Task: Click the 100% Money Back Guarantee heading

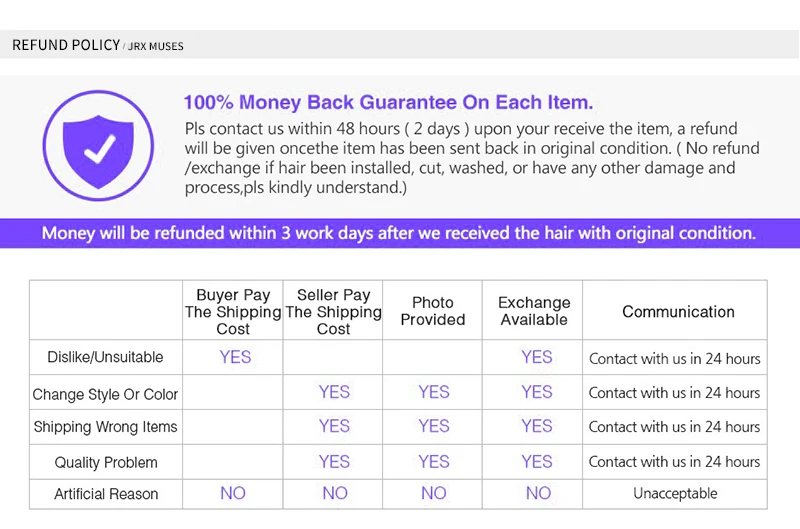Action: [x=388, y=102]
